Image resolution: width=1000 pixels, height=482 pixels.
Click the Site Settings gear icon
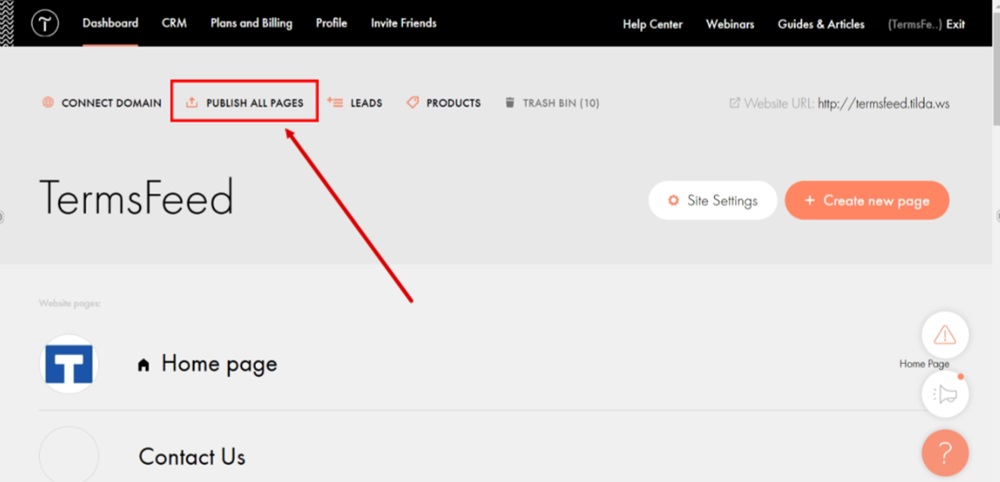tap(673, 200)
